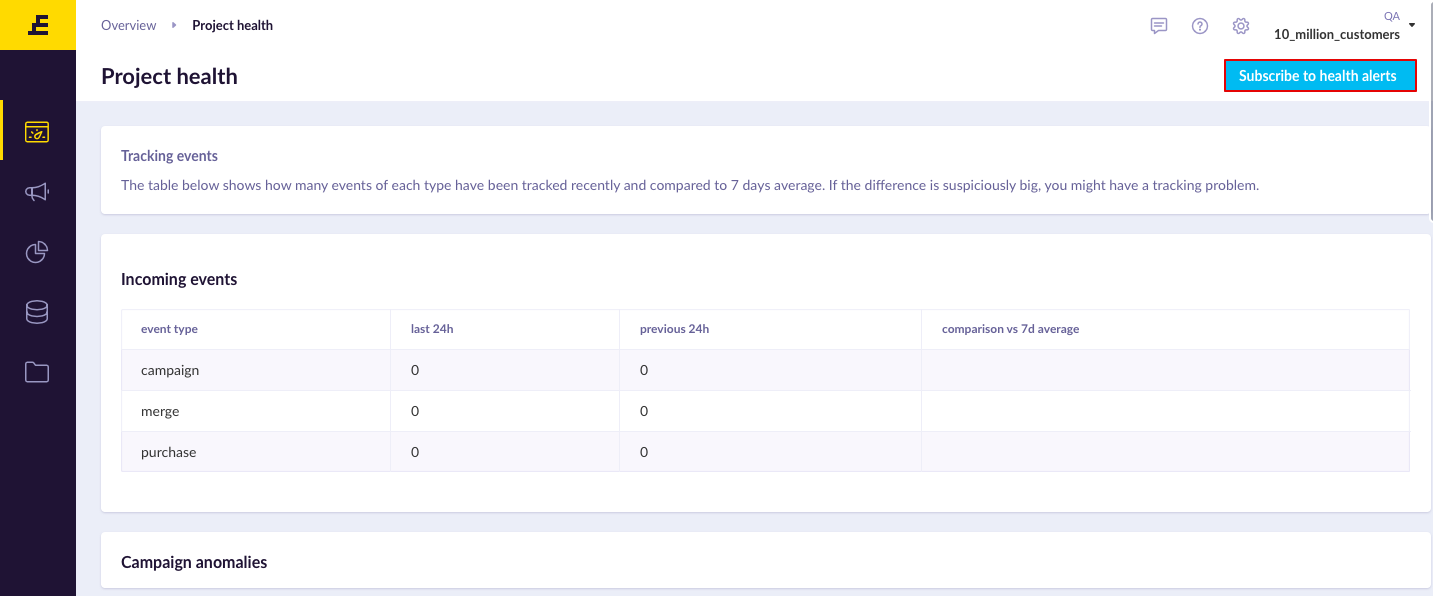Click the comparison vs 7d average header
The width and height of the screenshot is (1433, 596).
coord(1010,329)
